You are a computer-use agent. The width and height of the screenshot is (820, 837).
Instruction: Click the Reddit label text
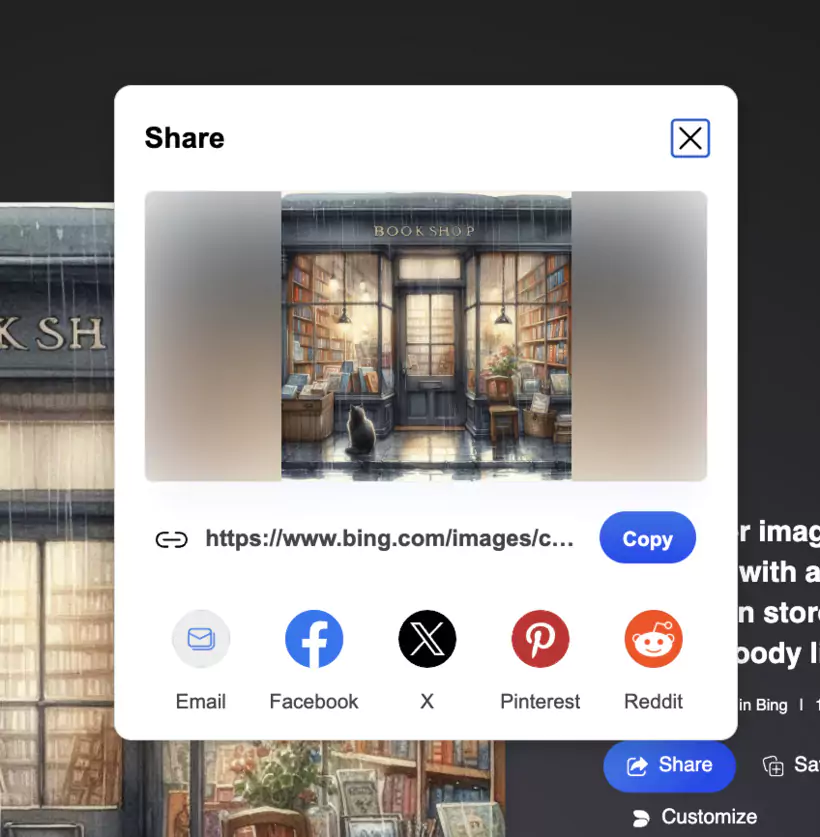653,701
